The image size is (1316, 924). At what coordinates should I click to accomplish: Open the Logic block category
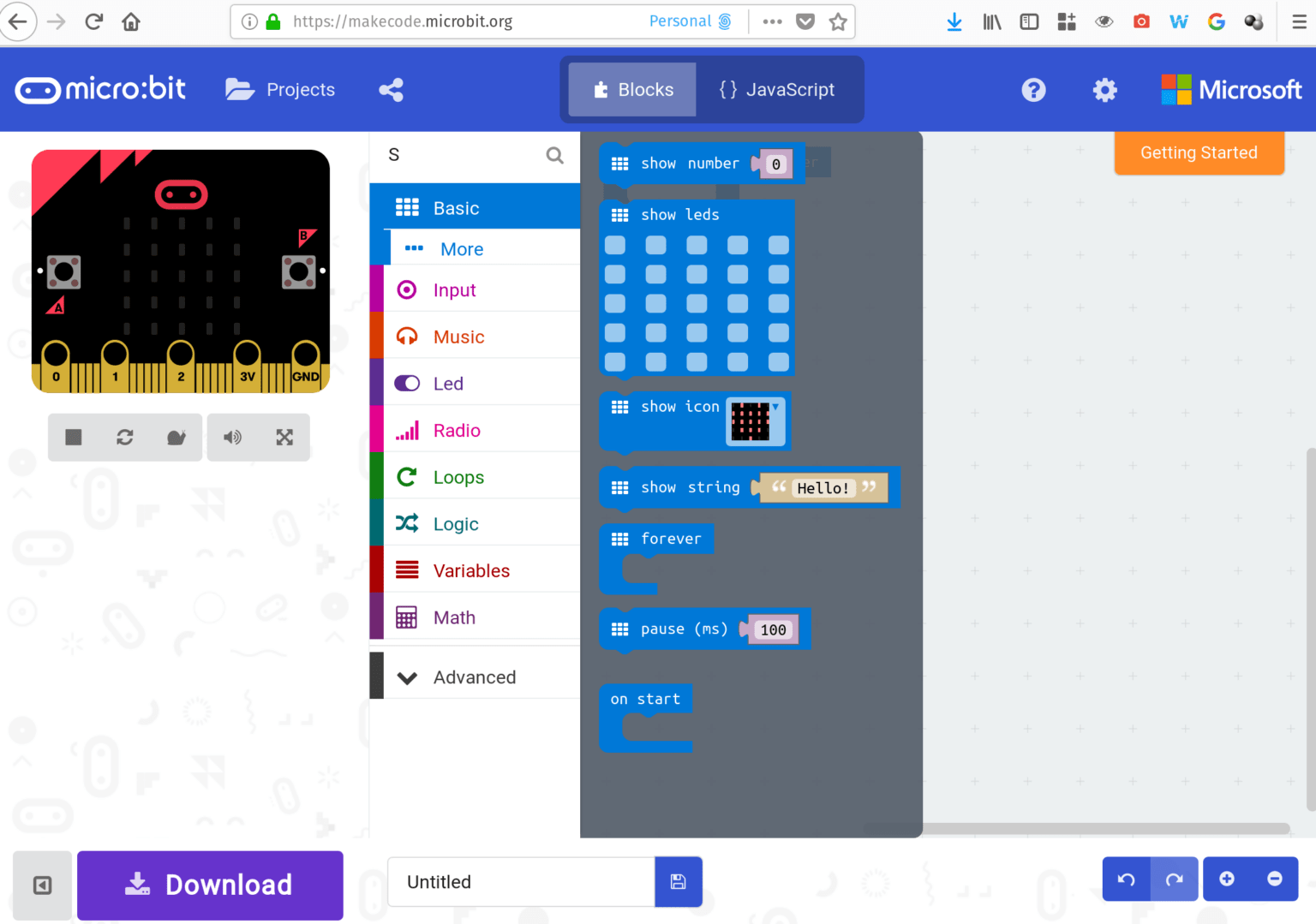(455, 523)
